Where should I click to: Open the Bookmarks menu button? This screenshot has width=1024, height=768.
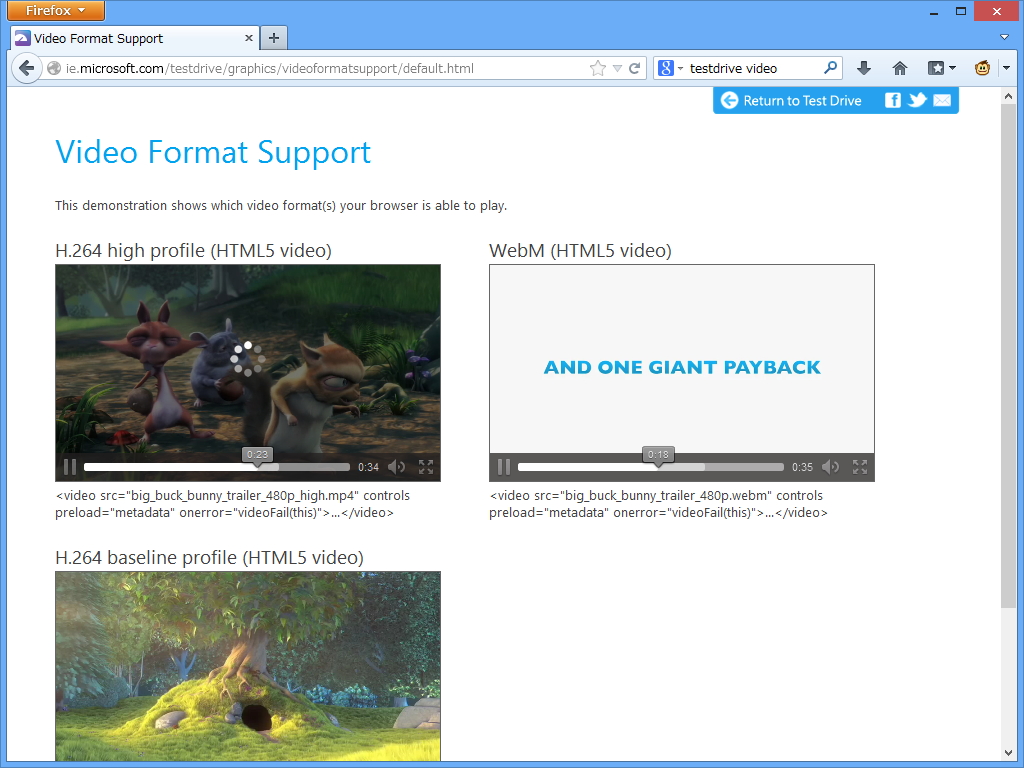tap(942, 68)
